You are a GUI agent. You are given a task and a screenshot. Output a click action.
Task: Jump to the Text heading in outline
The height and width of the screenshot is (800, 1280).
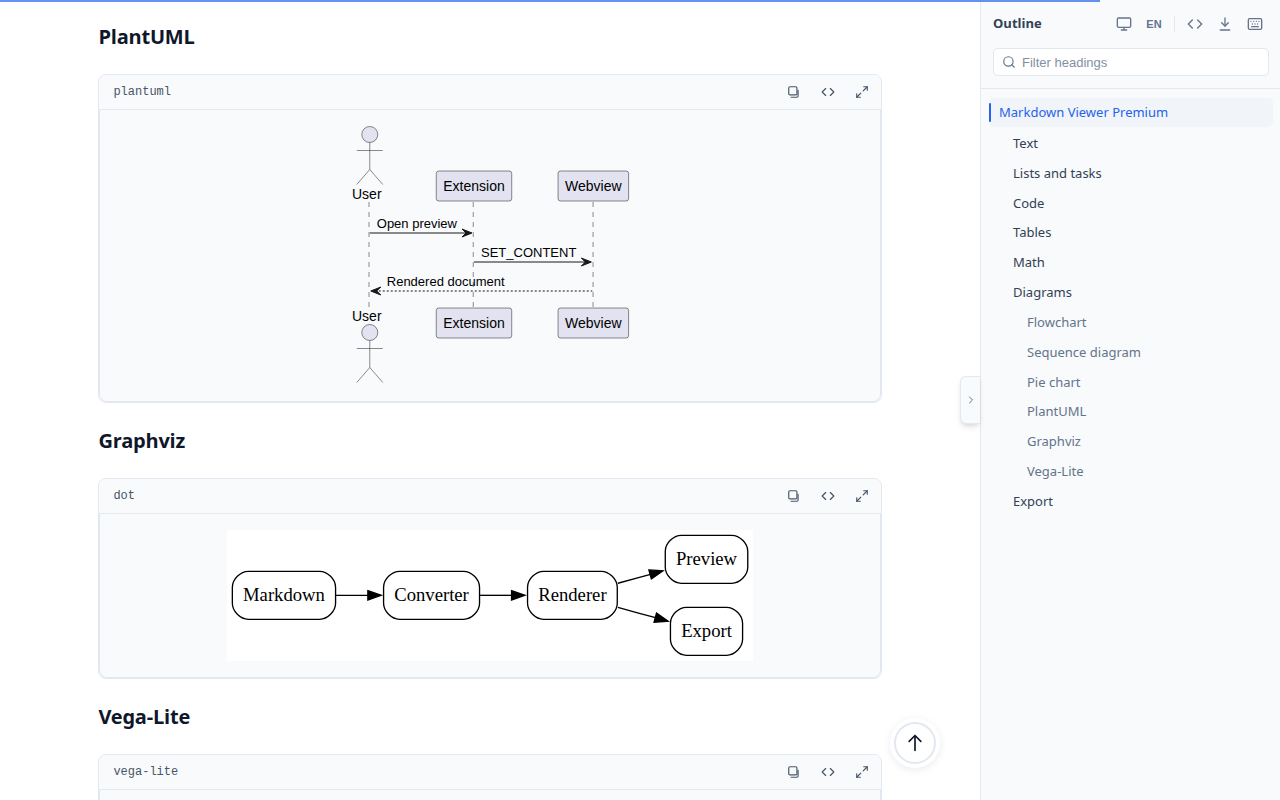(1025, 143)
